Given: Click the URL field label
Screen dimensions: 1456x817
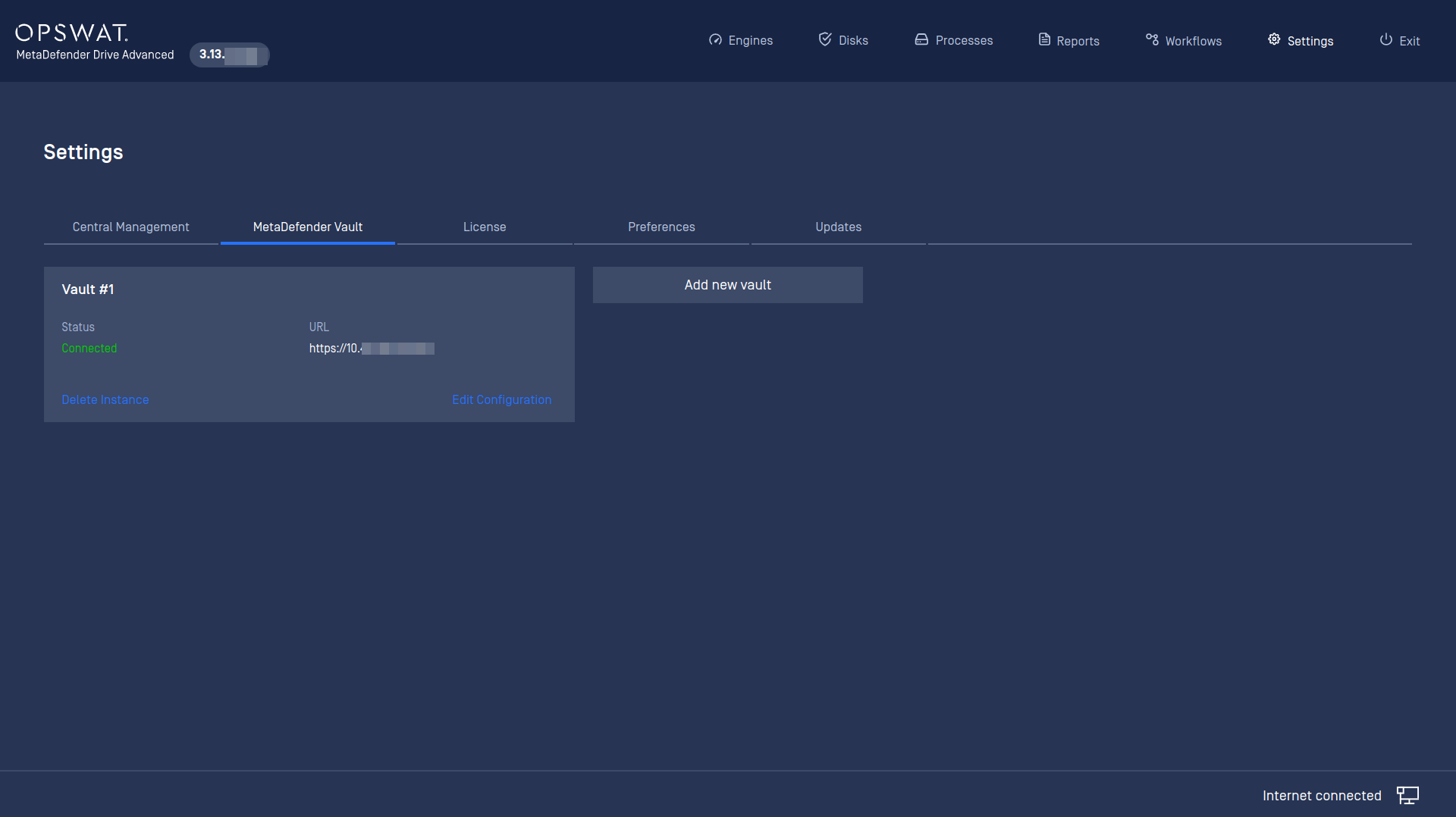Looking at the screenshot, I should coord(319,327).
